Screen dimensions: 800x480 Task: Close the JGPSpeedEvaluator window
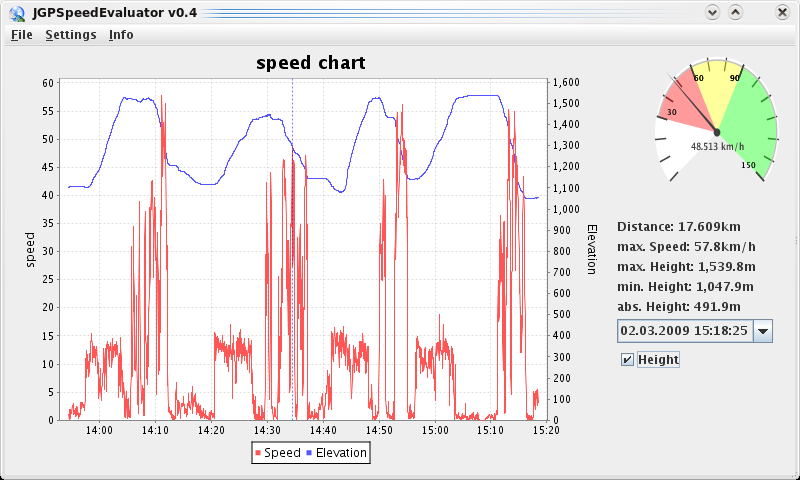coord(779,12)
